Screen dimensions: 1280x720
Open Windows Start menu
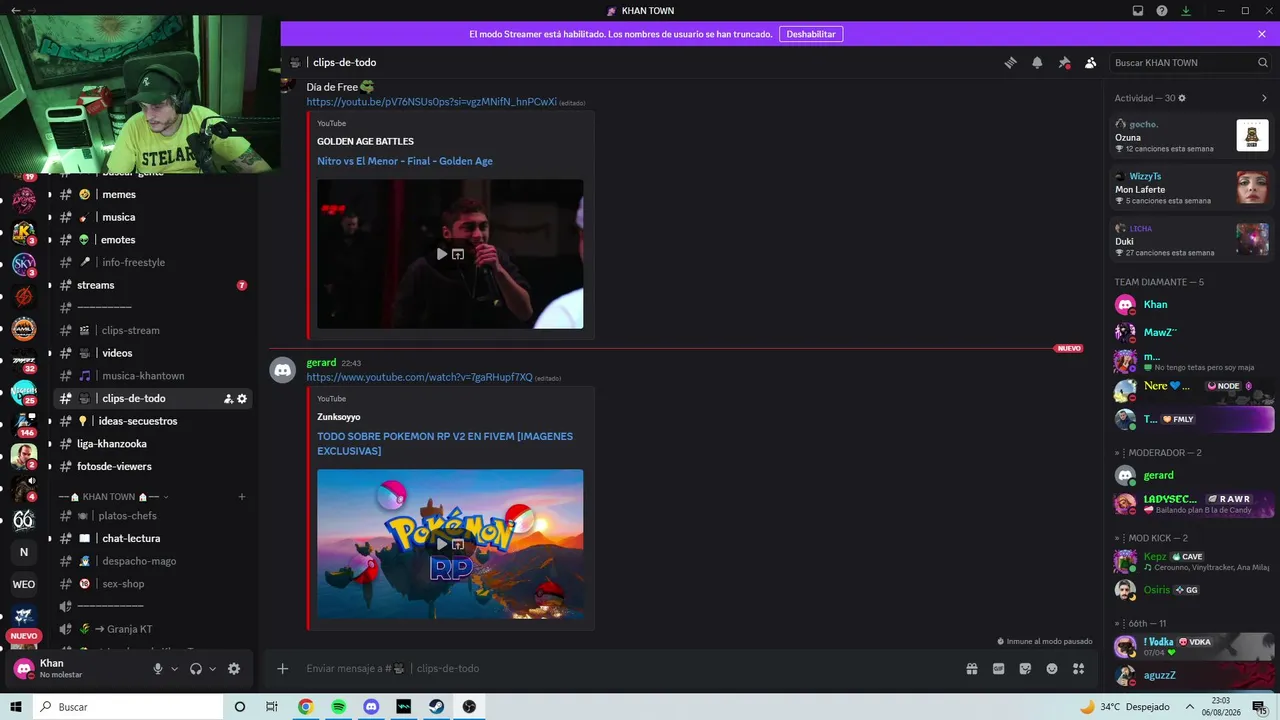[16, 707]
